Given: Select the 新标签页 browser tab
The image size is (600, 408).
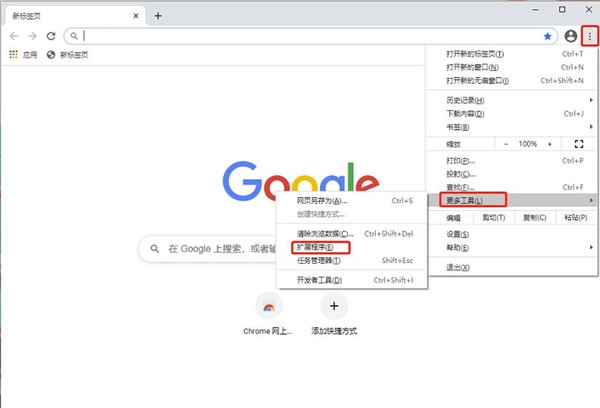Looking at the screenshot, I should tap(75, 16).
